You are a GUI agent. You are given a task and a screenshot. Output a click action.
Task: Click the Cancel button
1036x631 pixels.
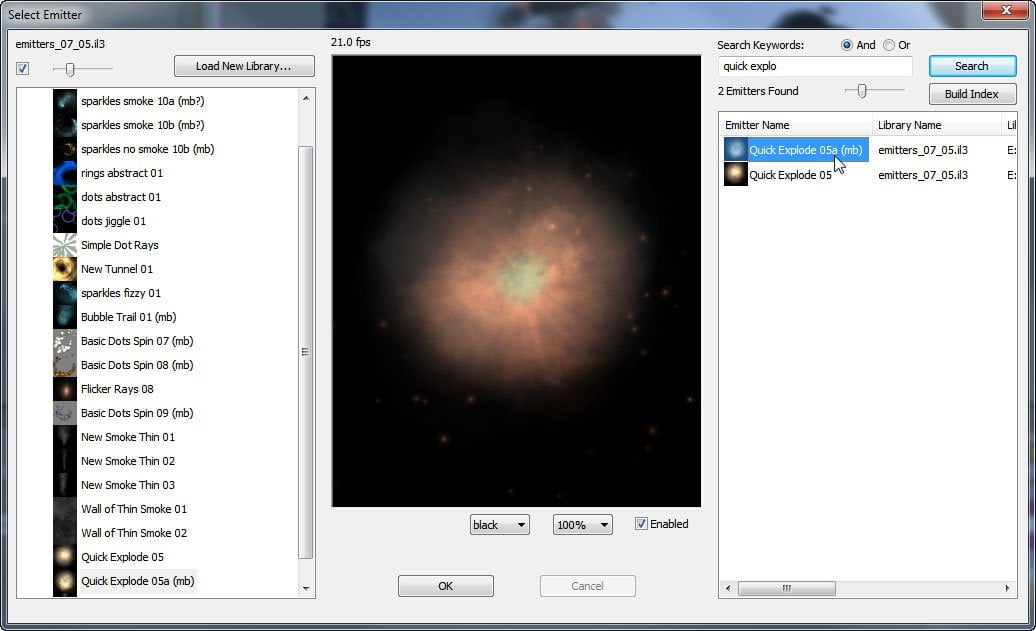click(x=587, y=586)
